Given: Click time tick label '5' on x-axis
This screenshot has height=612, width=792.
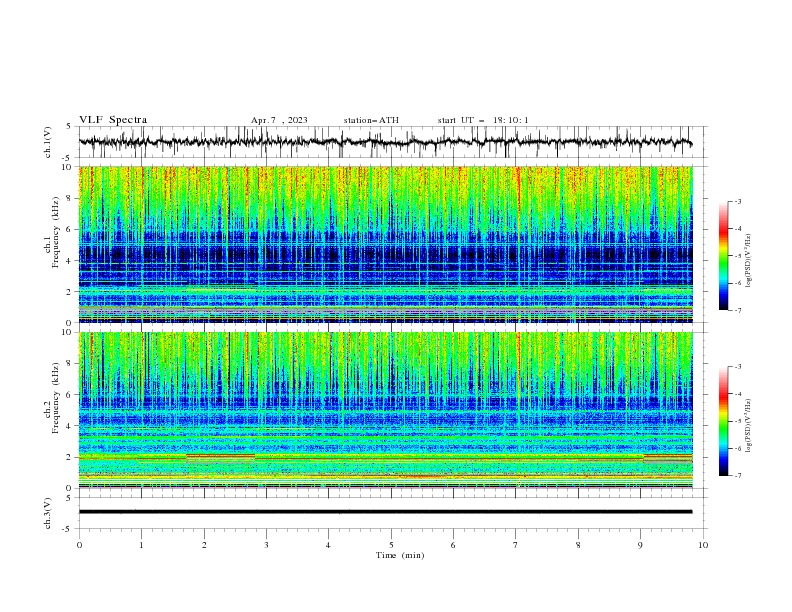Looking at the screenshot, I should (x=391, y=545).
